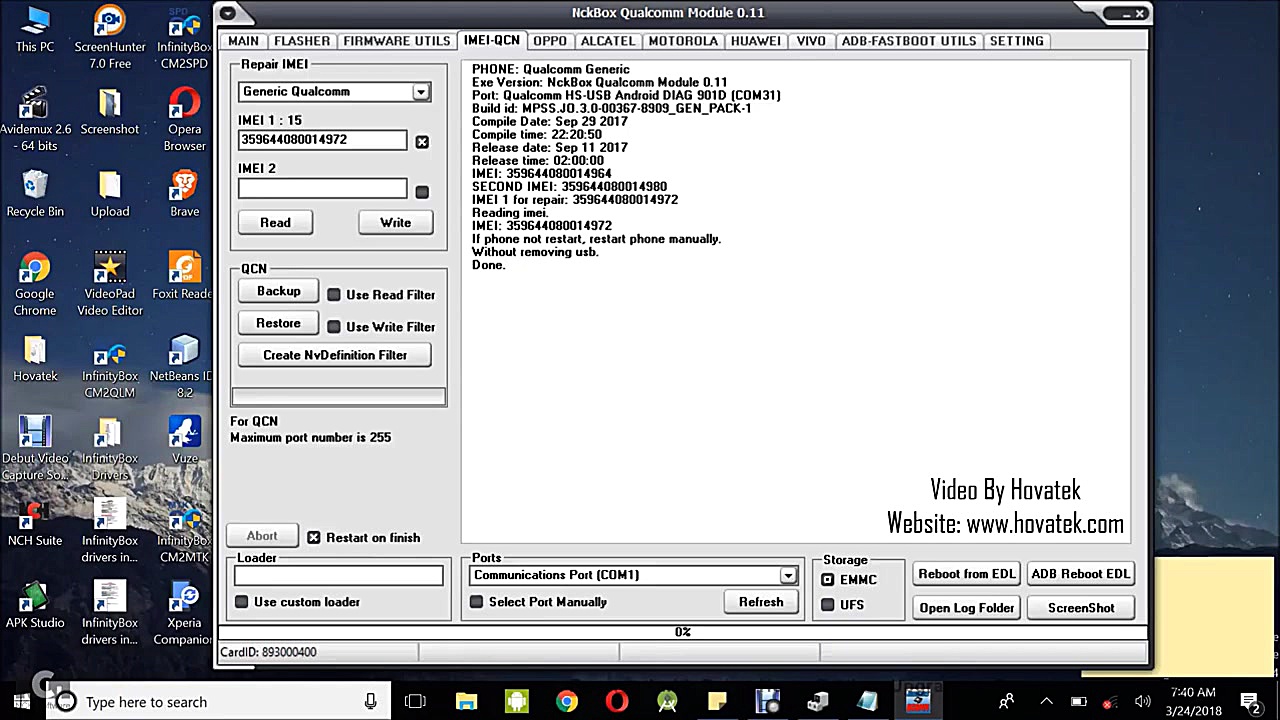Launch Google Chrome from the desktop
The height and width of the screenshot is (720, 1280).
pos(35,285)
